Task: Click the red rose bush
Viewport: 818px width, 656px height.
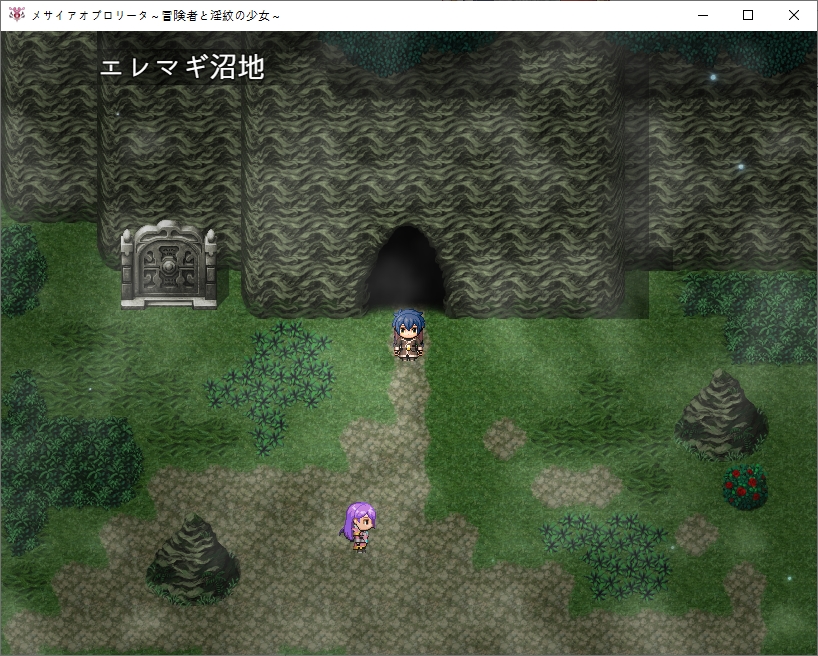Action: (745, 486)
